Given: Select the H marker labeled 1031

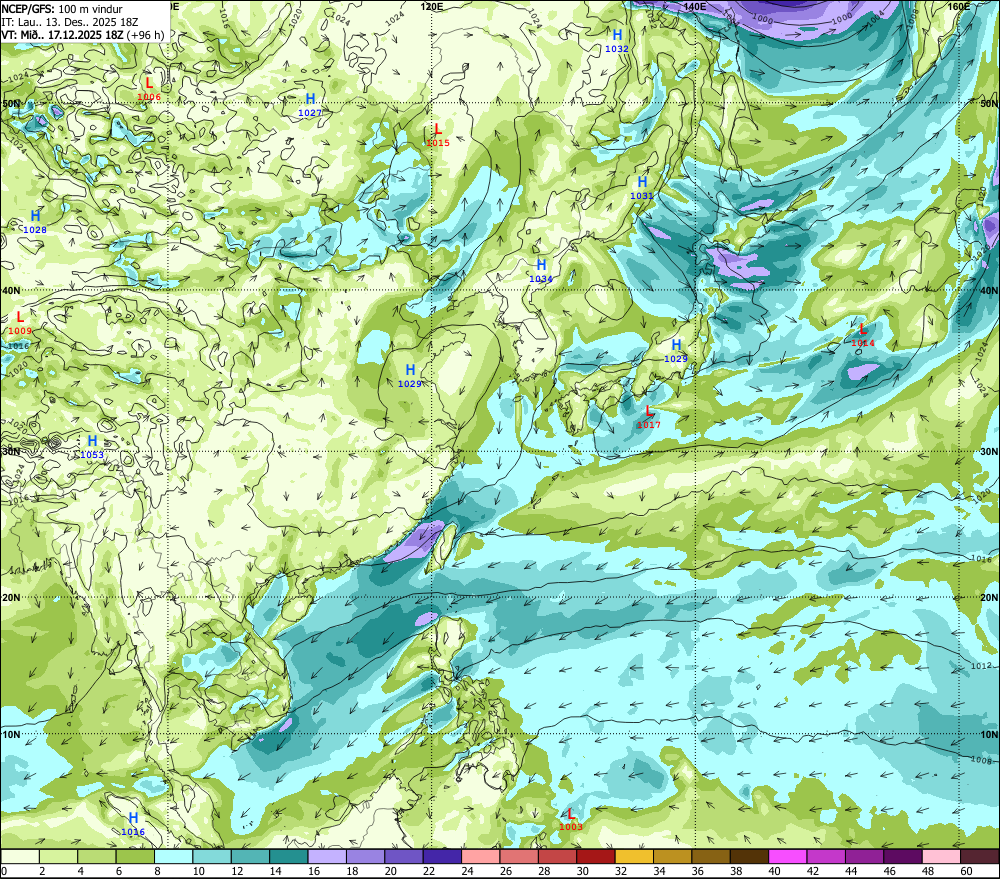Looking at the screenshot, I should click(x=642, y=182).
